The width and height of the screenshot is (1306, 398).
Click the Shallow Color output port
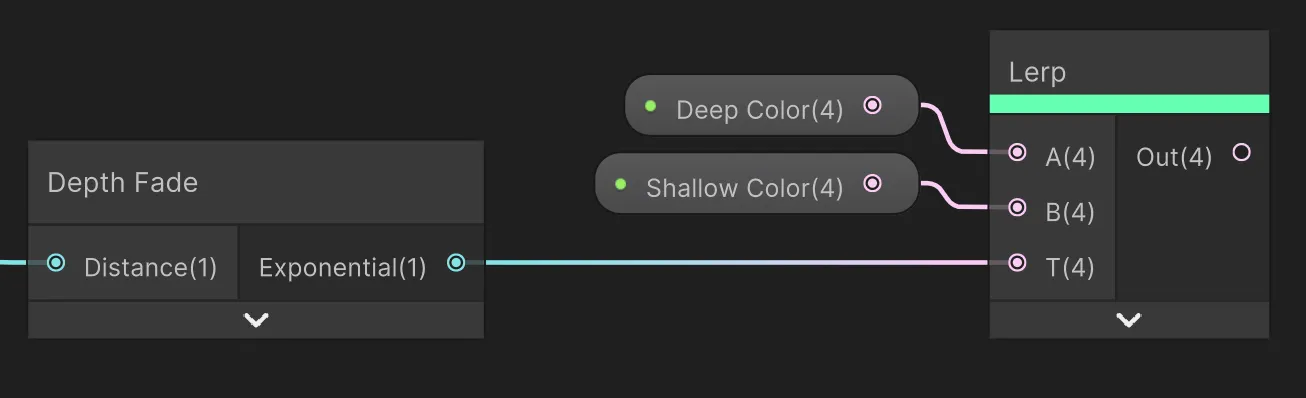(x=872, y=183)
